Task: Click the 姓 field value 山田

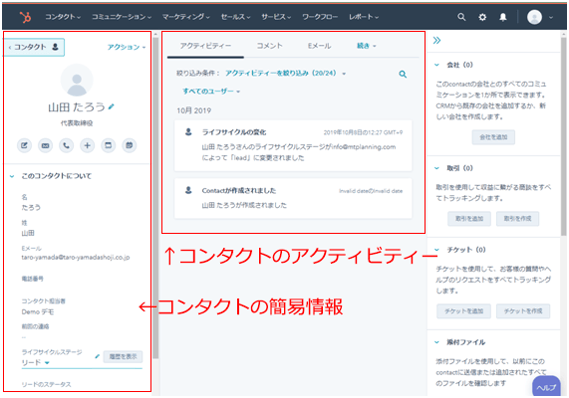Action: [x=28, y=233]
